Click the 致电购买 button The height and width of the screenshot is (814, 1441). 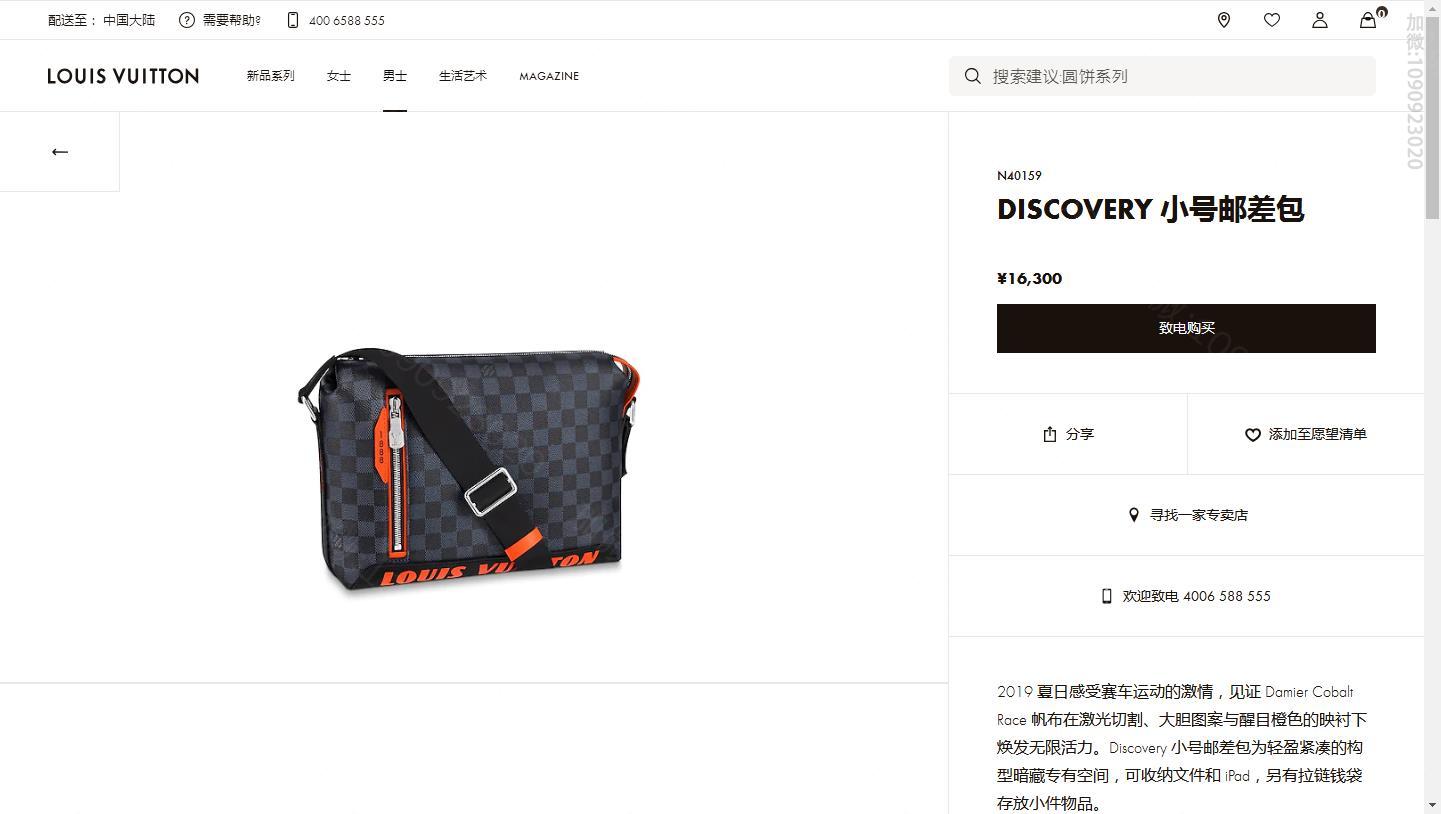coord(1186,328)
